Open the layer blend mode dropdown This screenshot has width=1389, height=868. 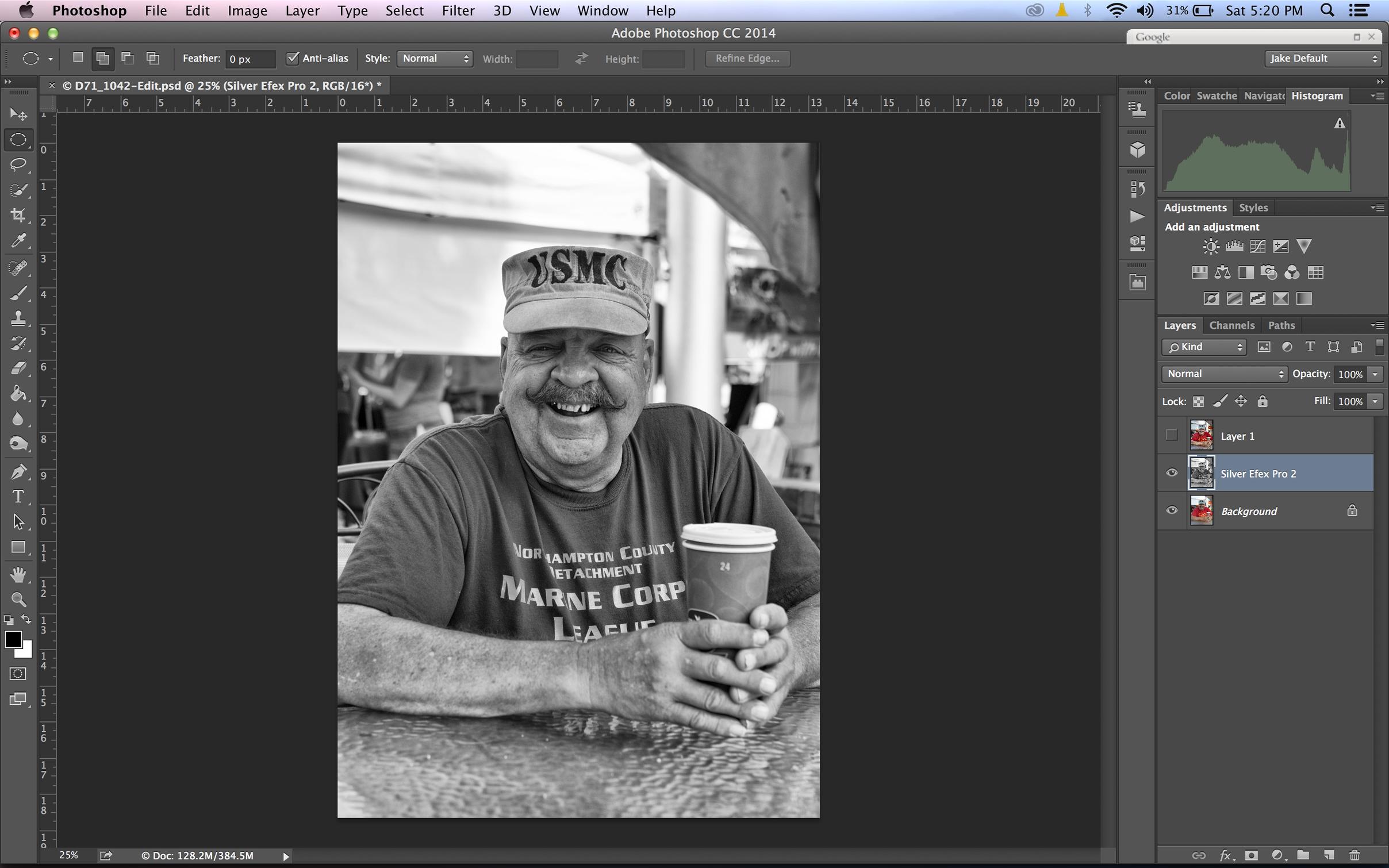pyautogui.click(x=1224, y=374)
